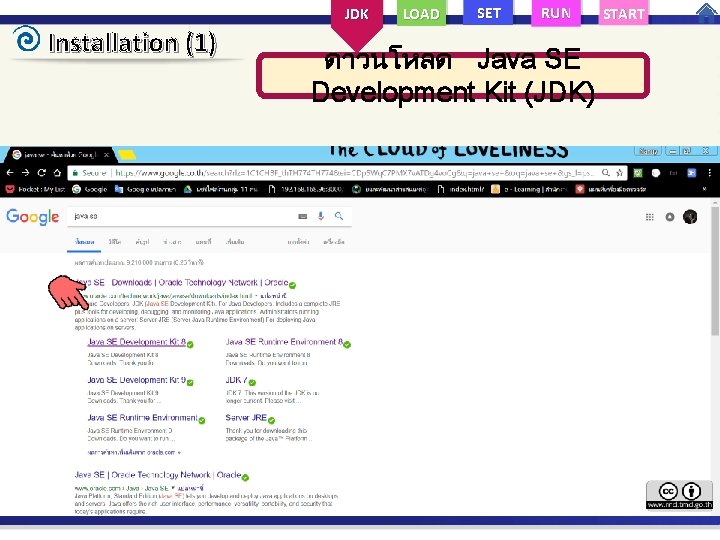Open the Server JRE sublink
720x540 pixels.
pyautogui.click(x=246, y=418)
